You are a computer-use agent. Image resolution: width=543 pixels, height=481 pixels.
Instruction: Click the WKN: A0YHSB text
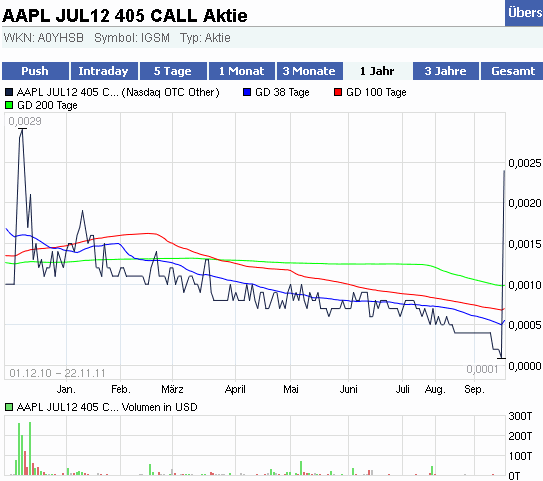[x=44, y=37]
